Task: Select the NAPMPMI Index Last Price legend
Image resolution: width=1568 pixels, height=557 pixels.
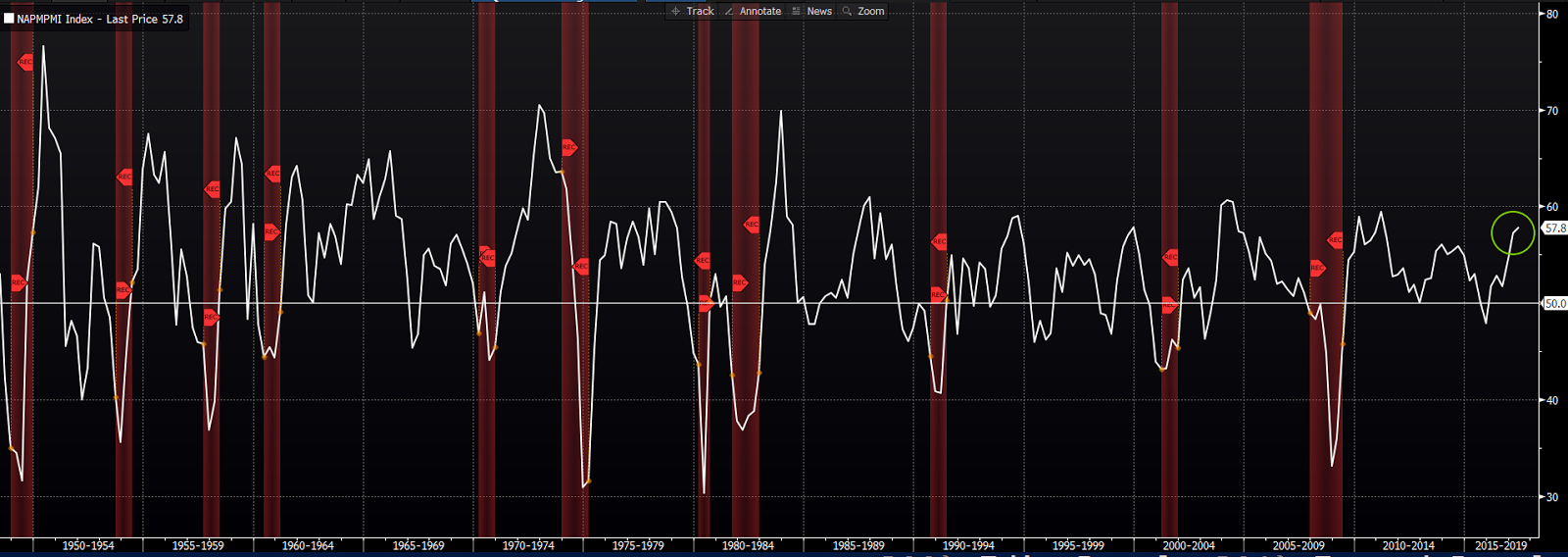Action: pyautogui.click(x=100, y=19)
